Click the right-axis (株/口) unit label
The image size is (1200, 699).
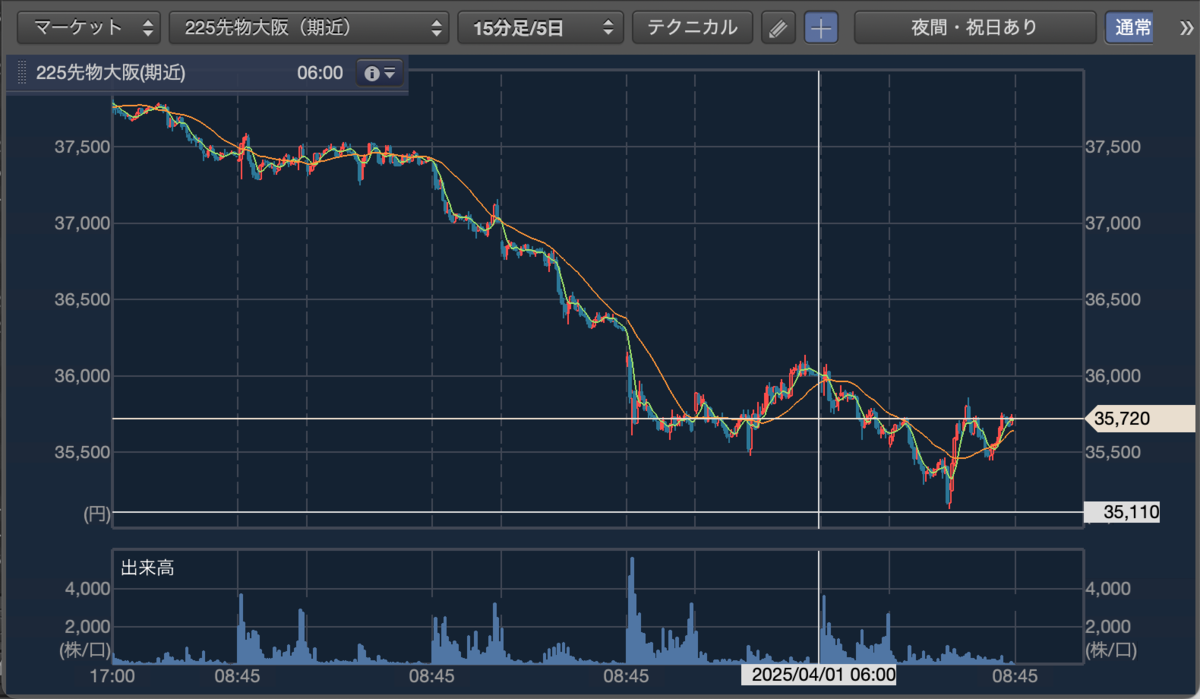tap(1111, 650)
